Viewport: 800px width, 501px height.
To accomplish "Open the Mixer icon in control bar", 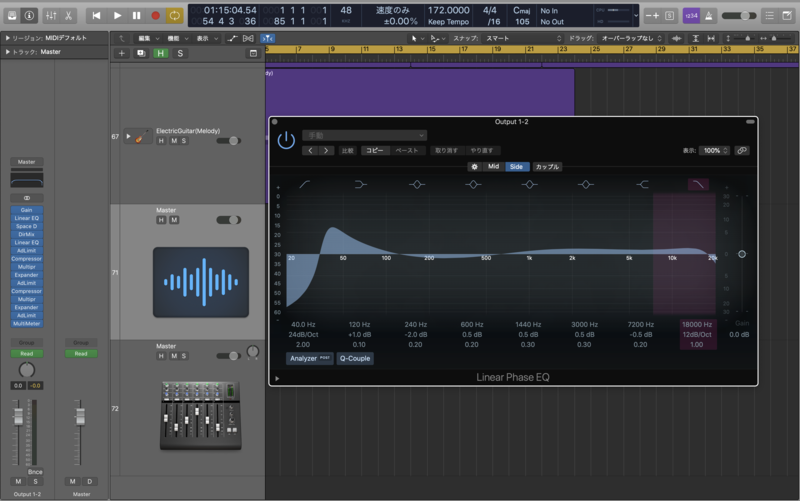I will pos(51,15).
